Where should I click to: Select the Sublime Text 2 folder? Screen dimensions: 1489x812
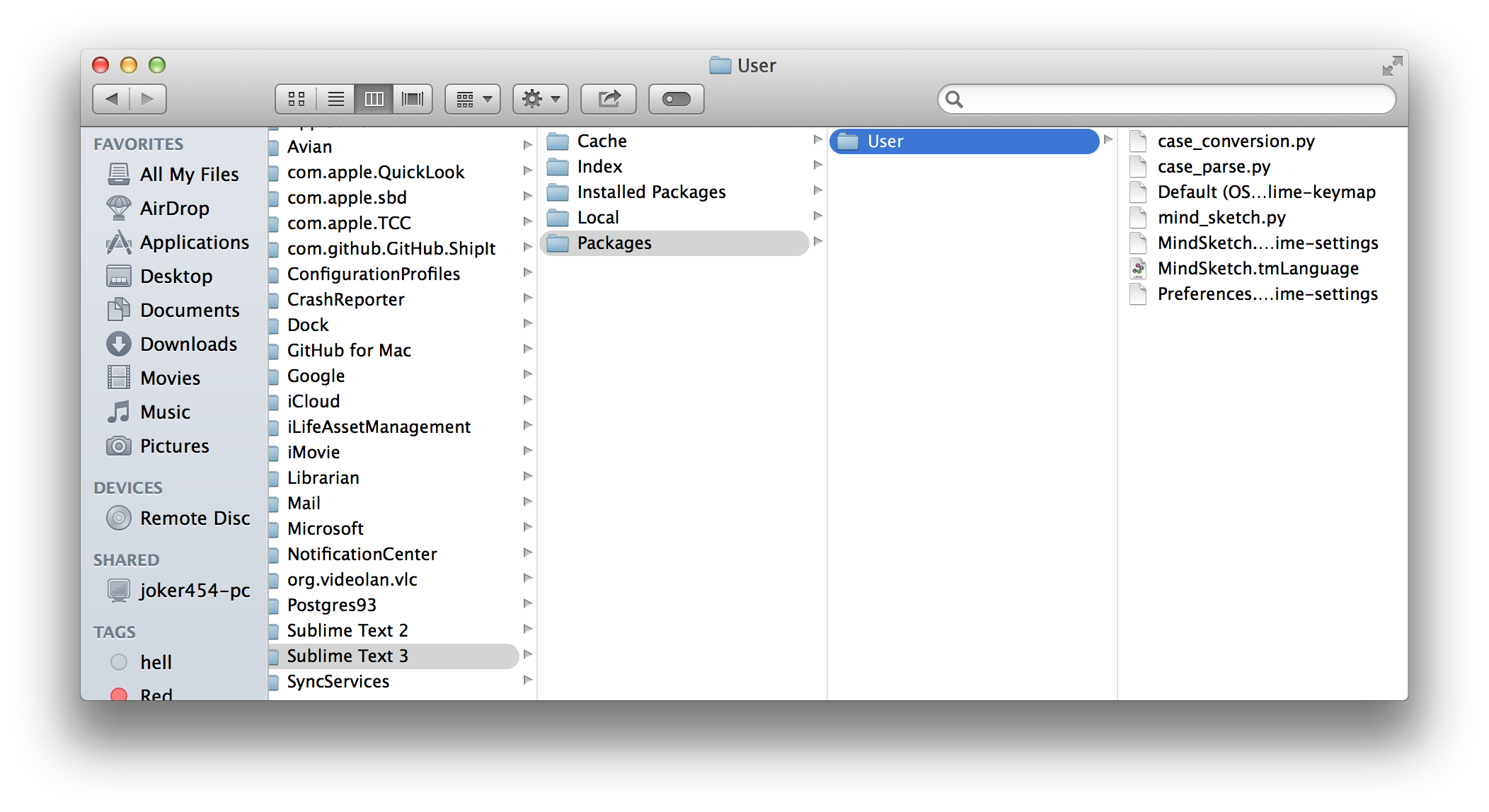point(347,631)
